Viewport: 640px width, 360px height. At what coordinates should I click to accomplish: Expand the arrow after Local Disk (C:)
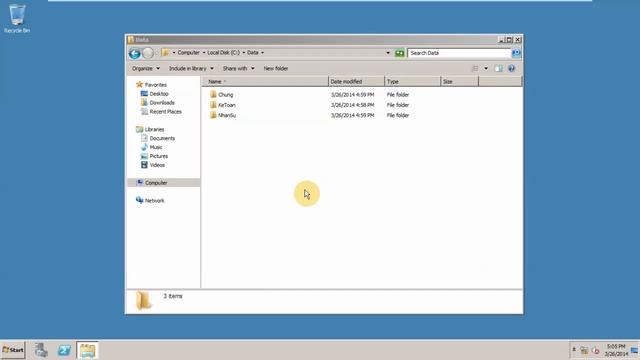[244, 53]
